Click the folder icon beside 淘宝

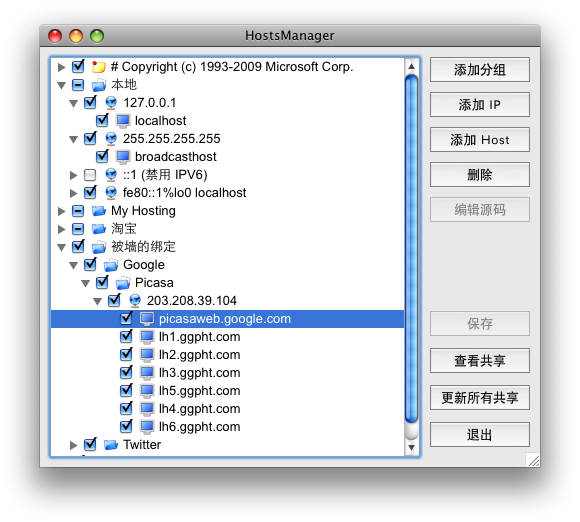99,229
